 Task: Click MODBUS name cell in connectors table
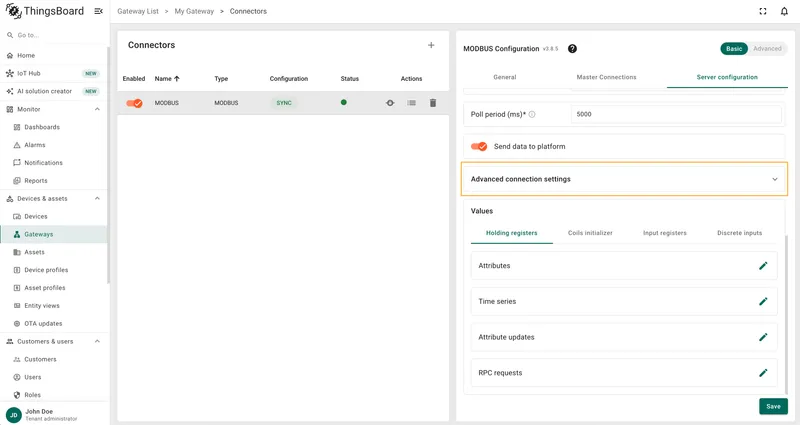pos(167,103)
